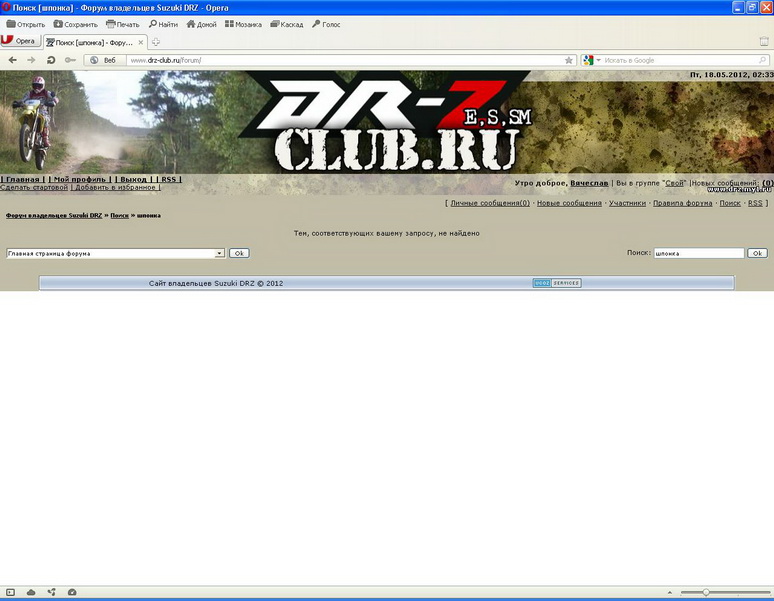Click the Добавить в избранное link
Image resolution: width=774 pixels, height=601 pixels.
tap(115, 187)
